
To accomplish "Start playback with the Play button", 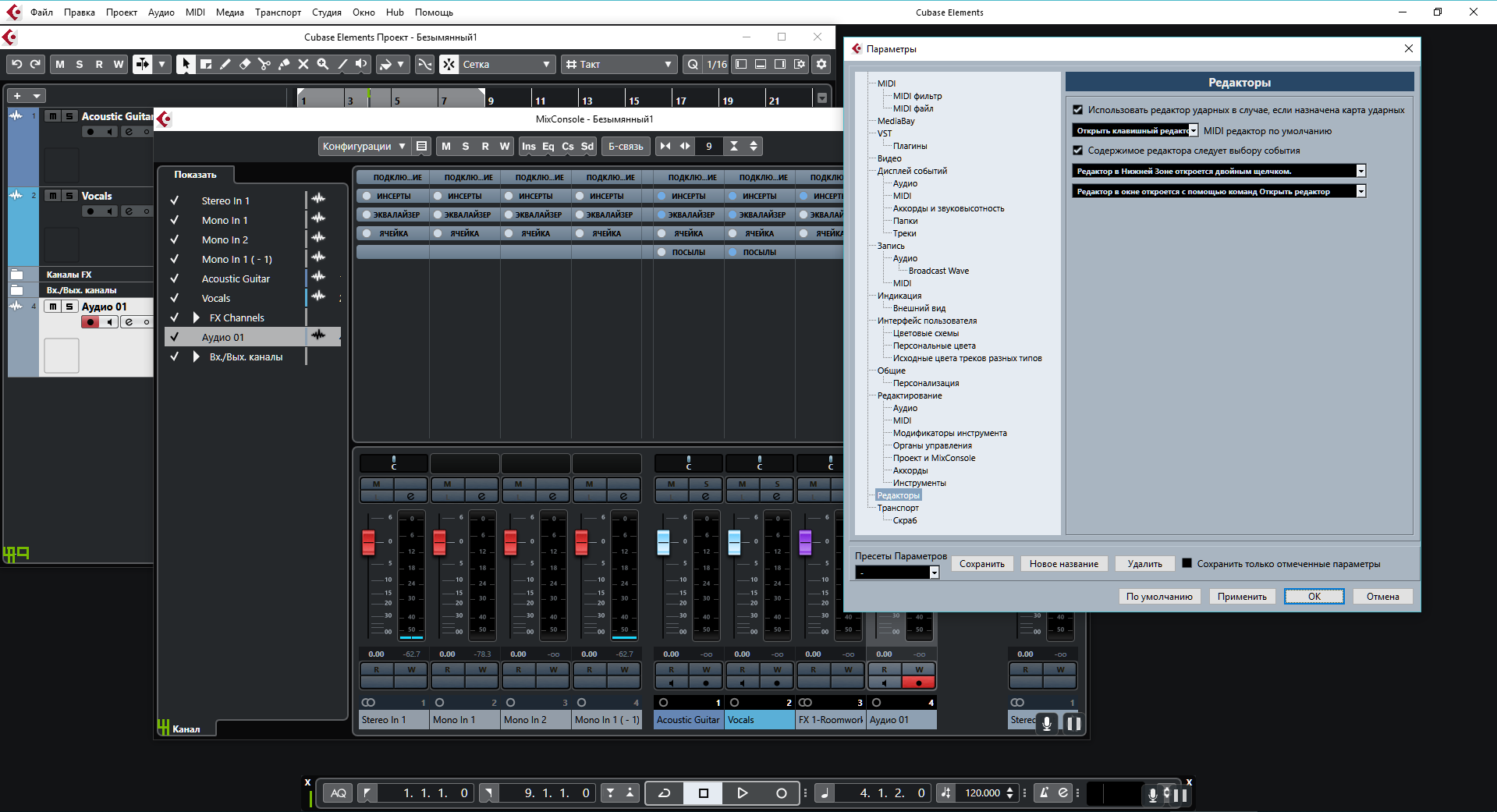I will point(742,793).
